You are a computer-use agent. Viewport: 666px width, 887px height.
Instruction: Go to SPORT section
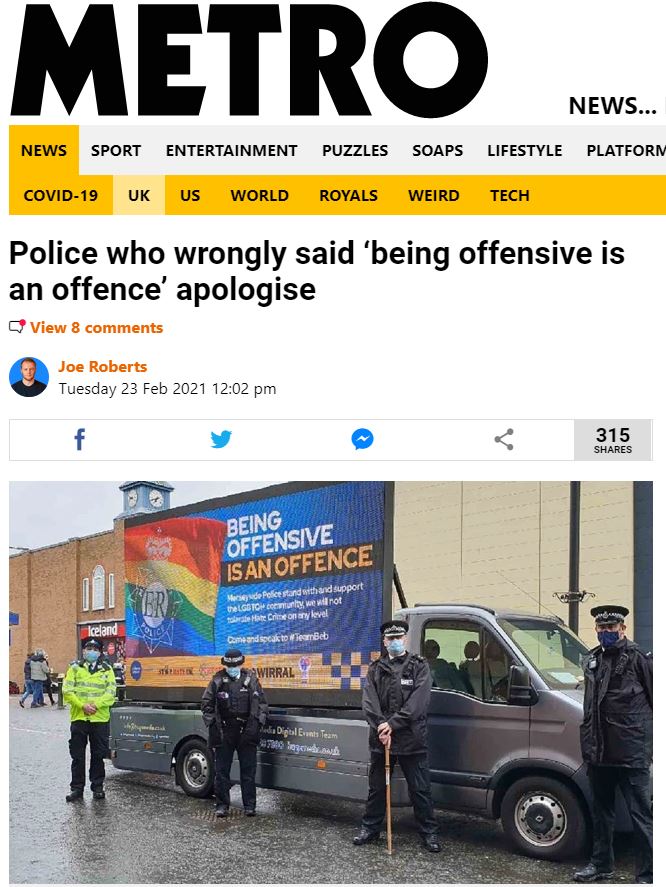pos(116,150)
